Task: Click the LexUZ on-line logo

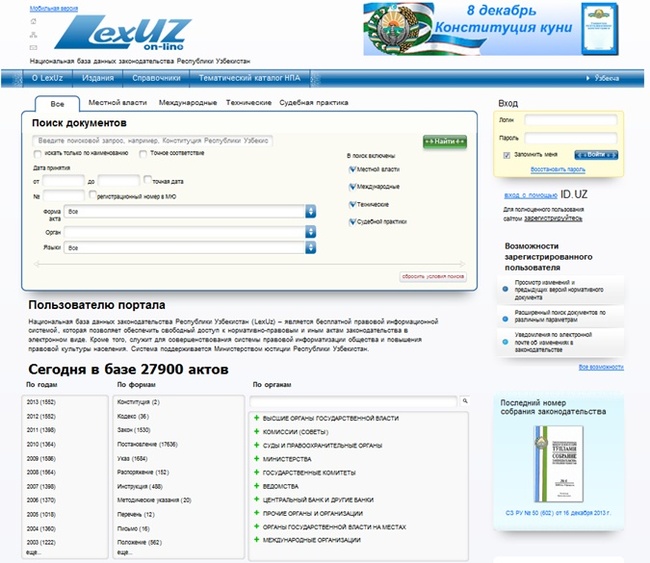Action: (123, 33)
